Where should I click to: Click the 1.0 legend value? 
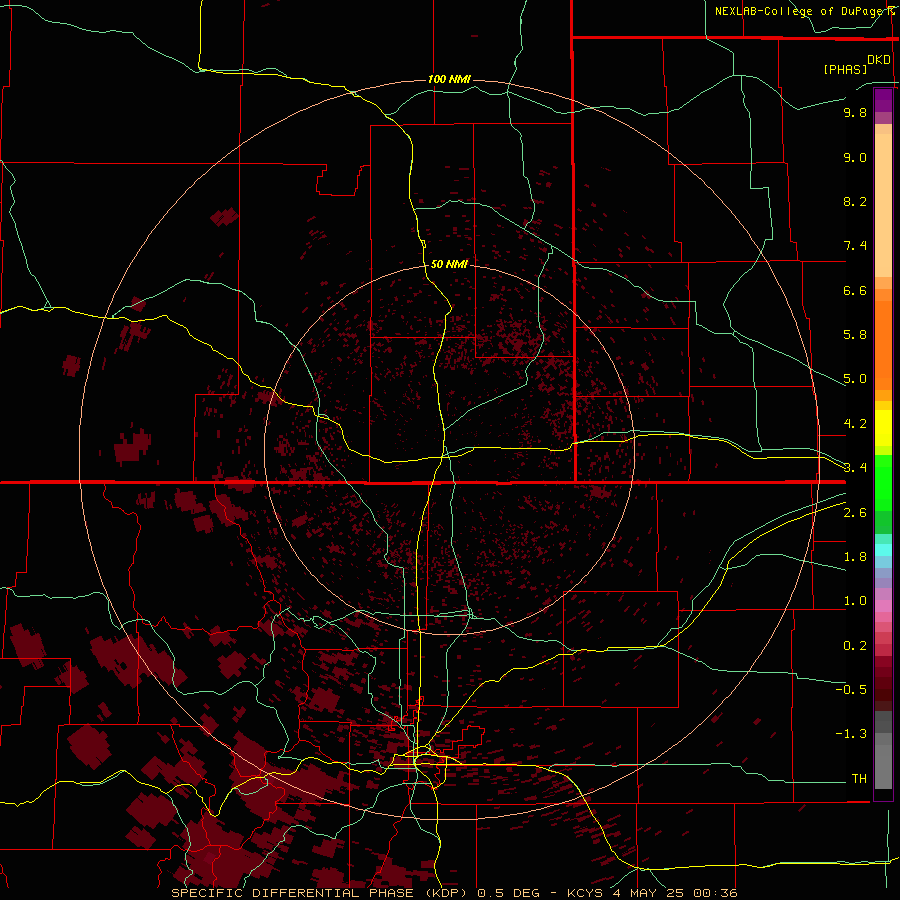(x=855, y=601)
